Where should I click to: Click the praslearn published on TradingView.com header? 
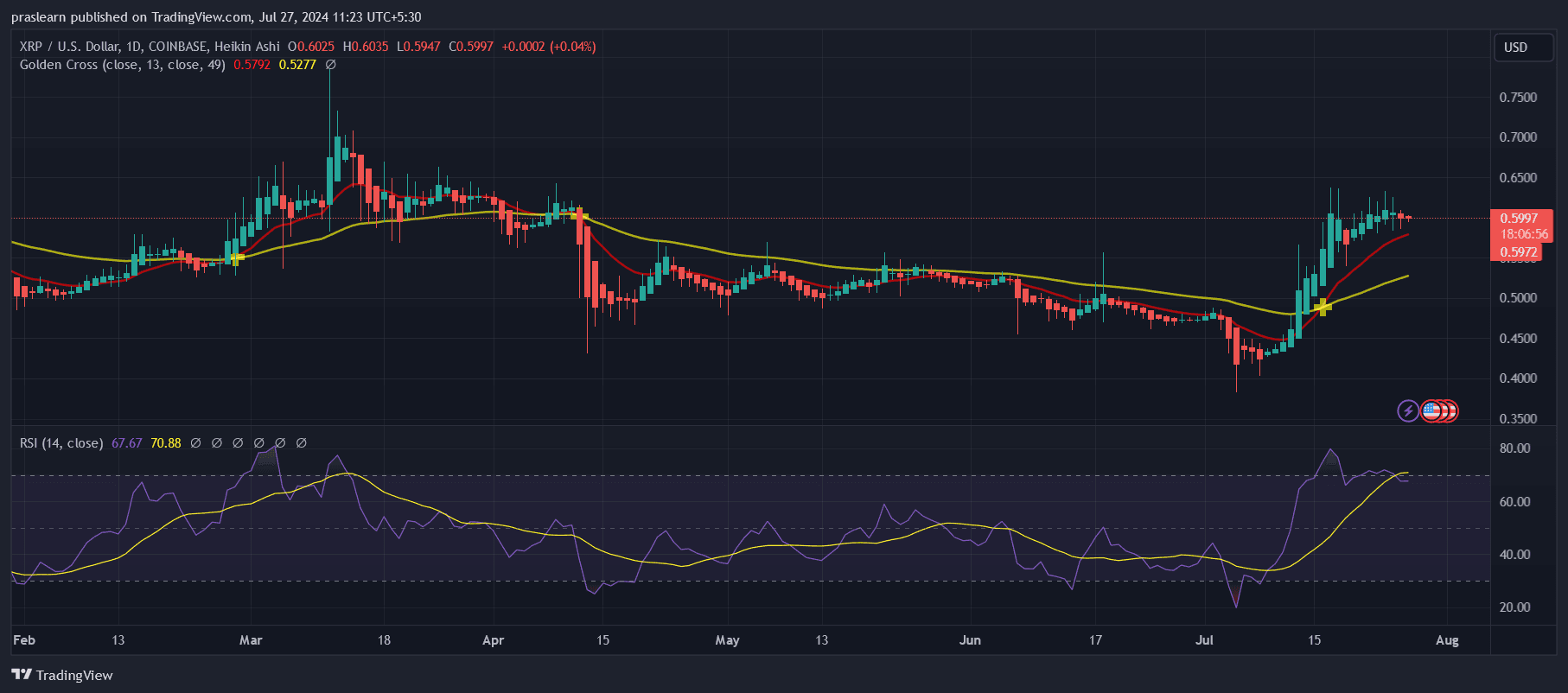tap(216, 17)
